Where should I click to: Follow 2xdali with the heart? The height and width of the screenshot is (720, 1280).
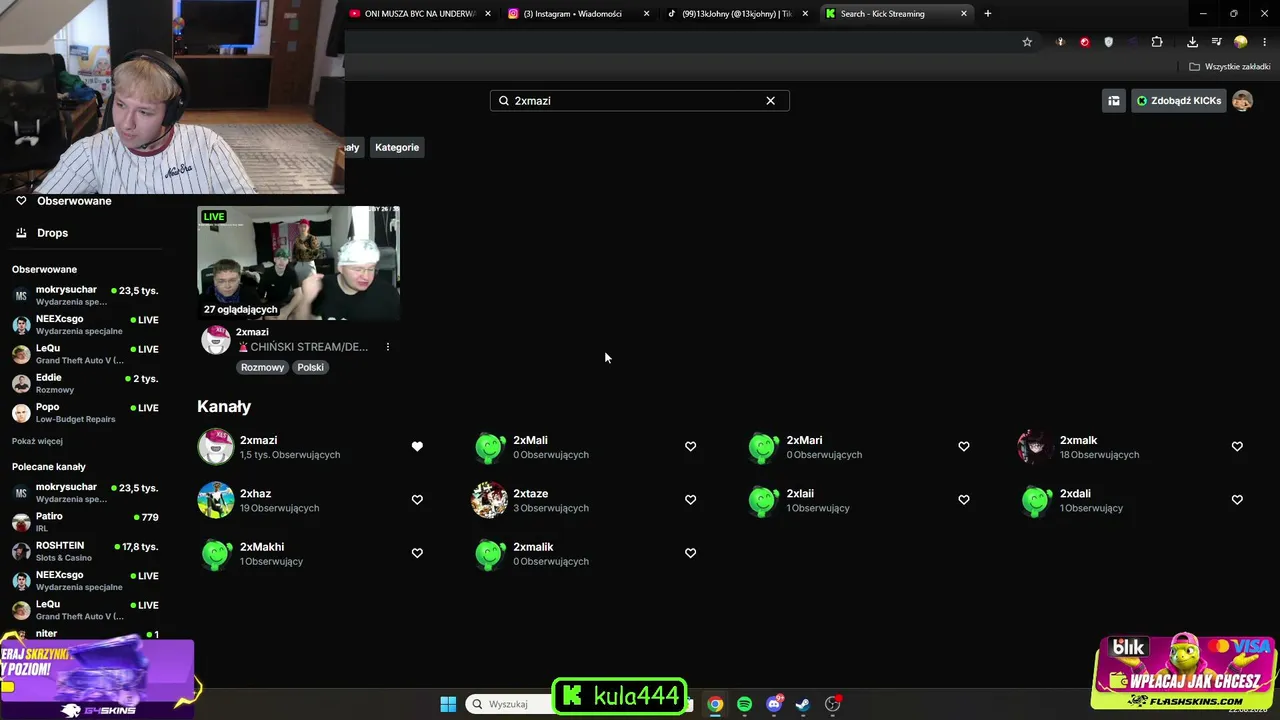pyautogui.click(x=1237, y=500)
